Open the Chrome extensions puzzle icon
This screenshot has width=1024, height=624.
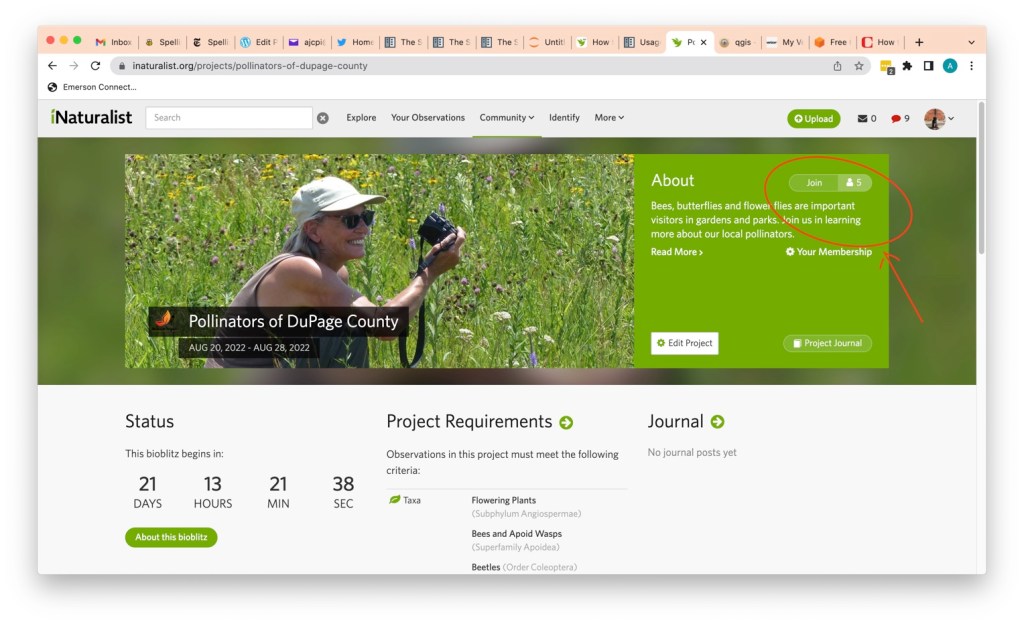click(x=907, y=66)
